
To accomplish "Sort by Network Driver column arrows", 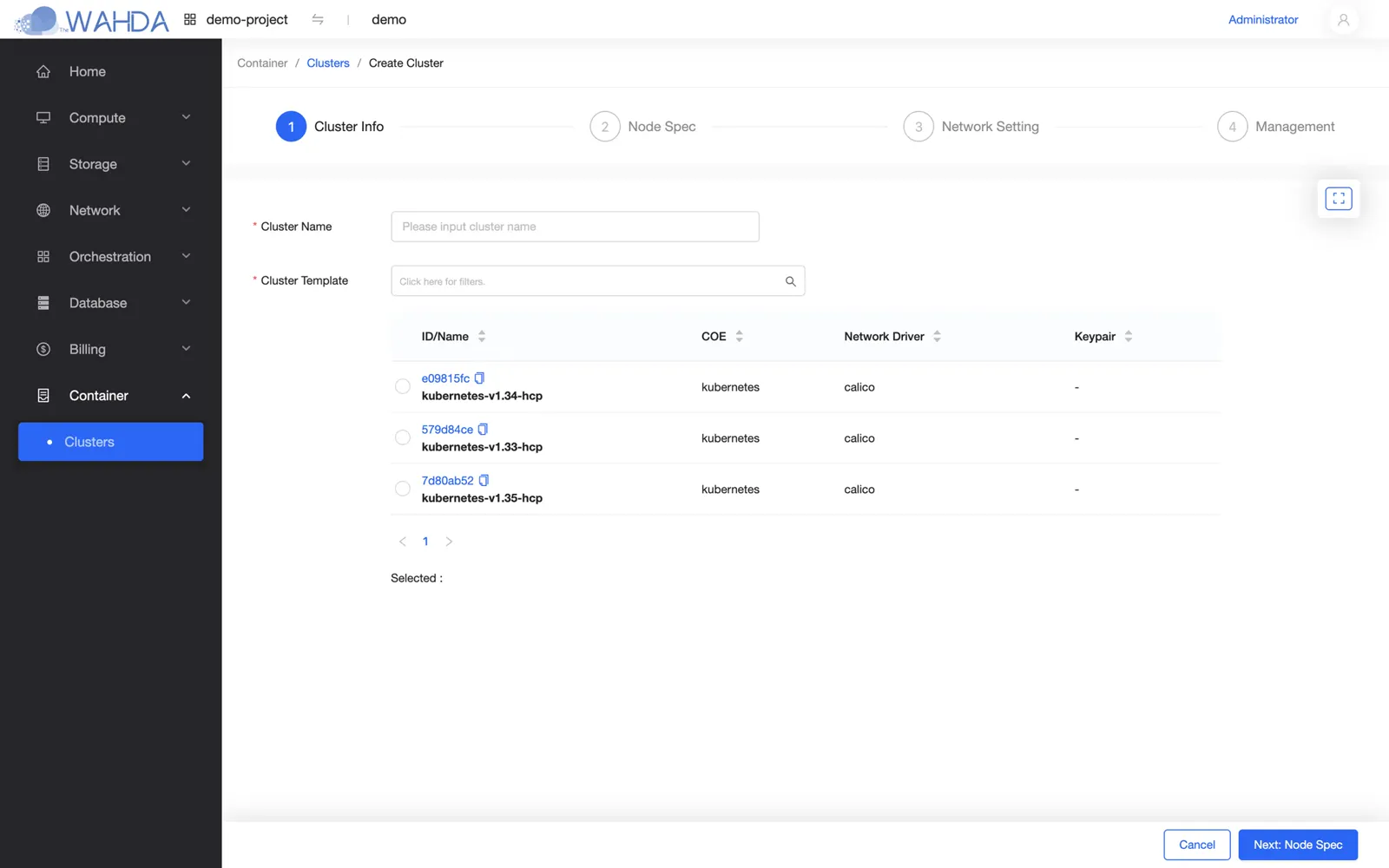I will click(937, 336).
